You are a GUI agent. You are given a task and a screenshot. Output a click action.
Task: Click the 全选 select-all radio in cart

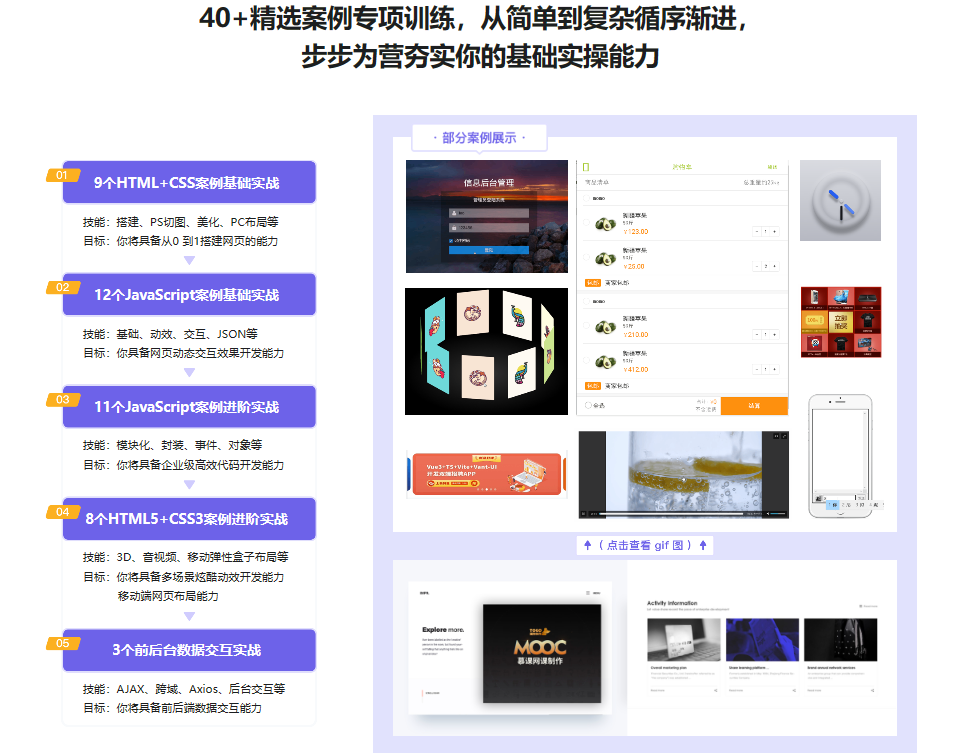(x=588, y=406)
